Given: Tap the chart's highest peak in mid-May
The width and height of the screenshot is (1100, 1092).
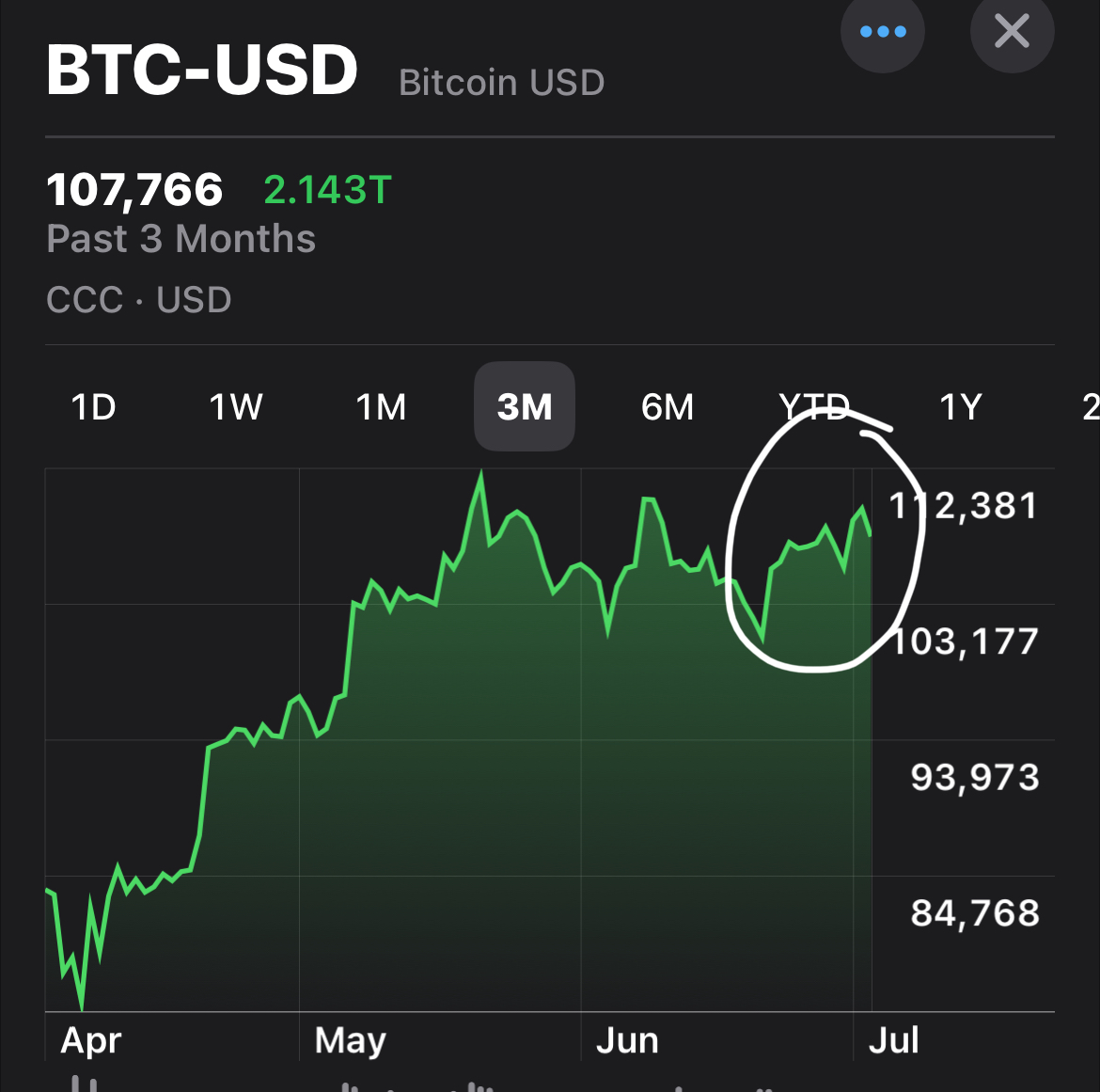Looking at the screenshot, I should (481, 475).
